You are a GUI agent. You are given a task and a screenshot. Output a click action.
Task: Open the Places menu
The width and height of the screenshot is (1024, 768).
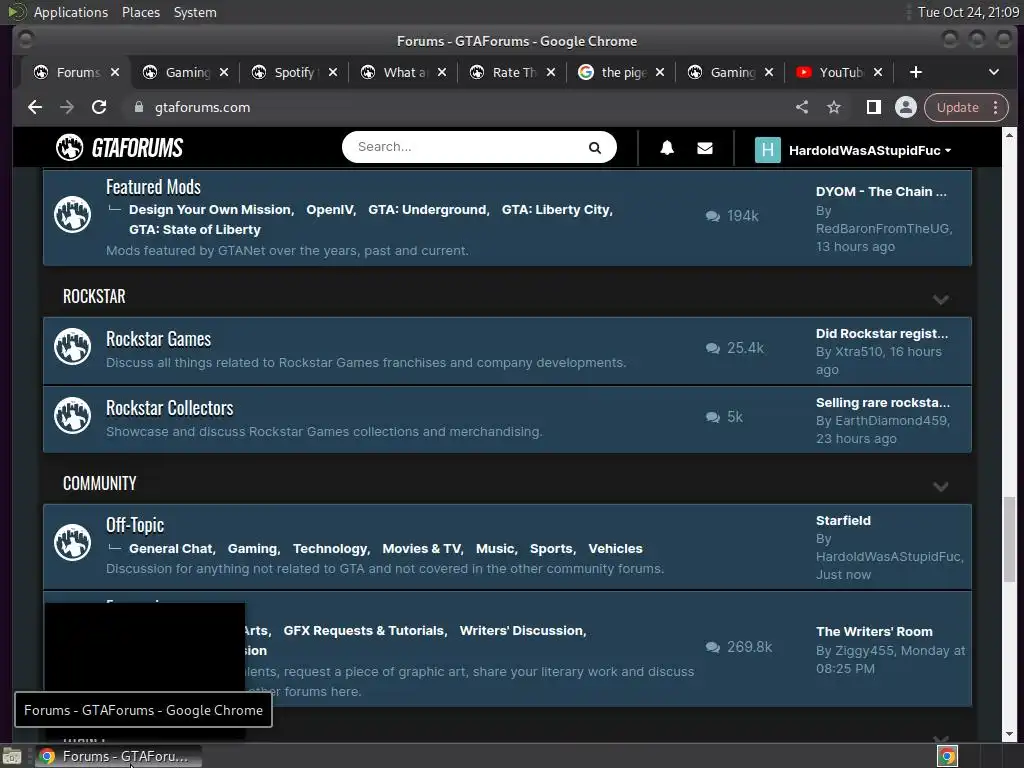(x=140, y=12)
